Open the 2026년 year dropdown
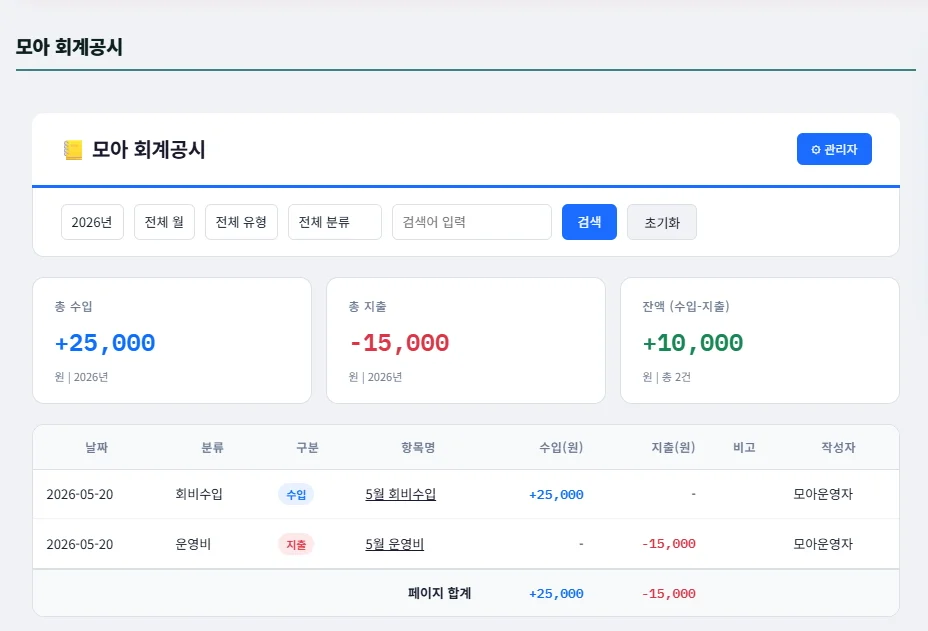Image resolution: width=928 pixels, height=631 pixels. pyautogui.click(x=92, y=222)
